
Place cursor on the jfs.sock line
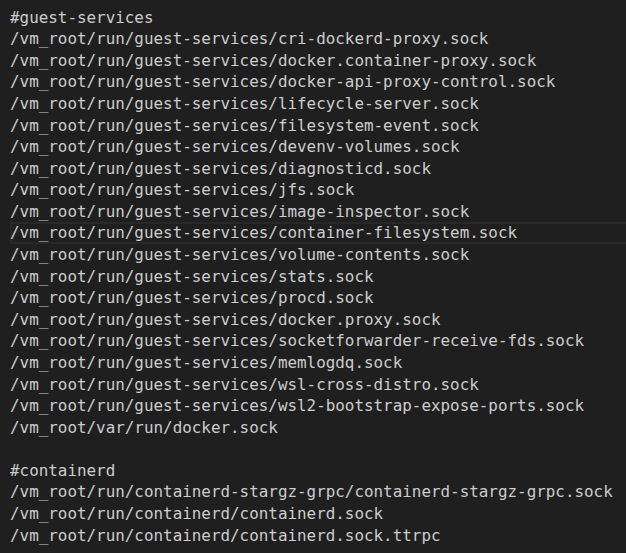pyautogui.click(x=182, y=190)
